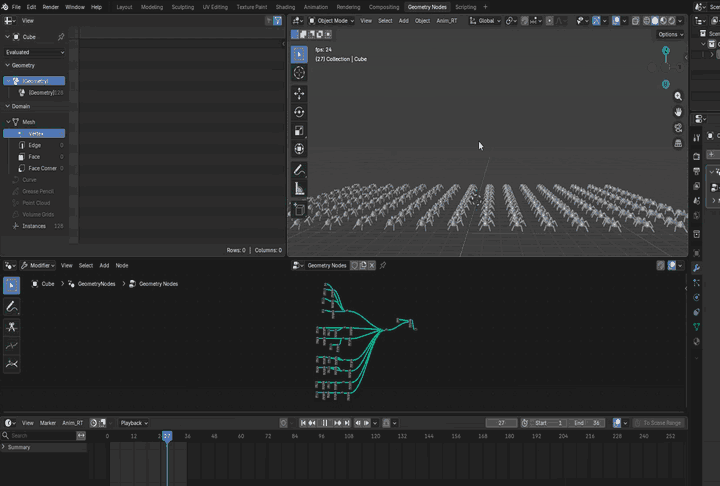Screen dimensions: 720x486
Task: Click the camera view gizmo icon
Action: pyautogui.click(x=678, y=128)
